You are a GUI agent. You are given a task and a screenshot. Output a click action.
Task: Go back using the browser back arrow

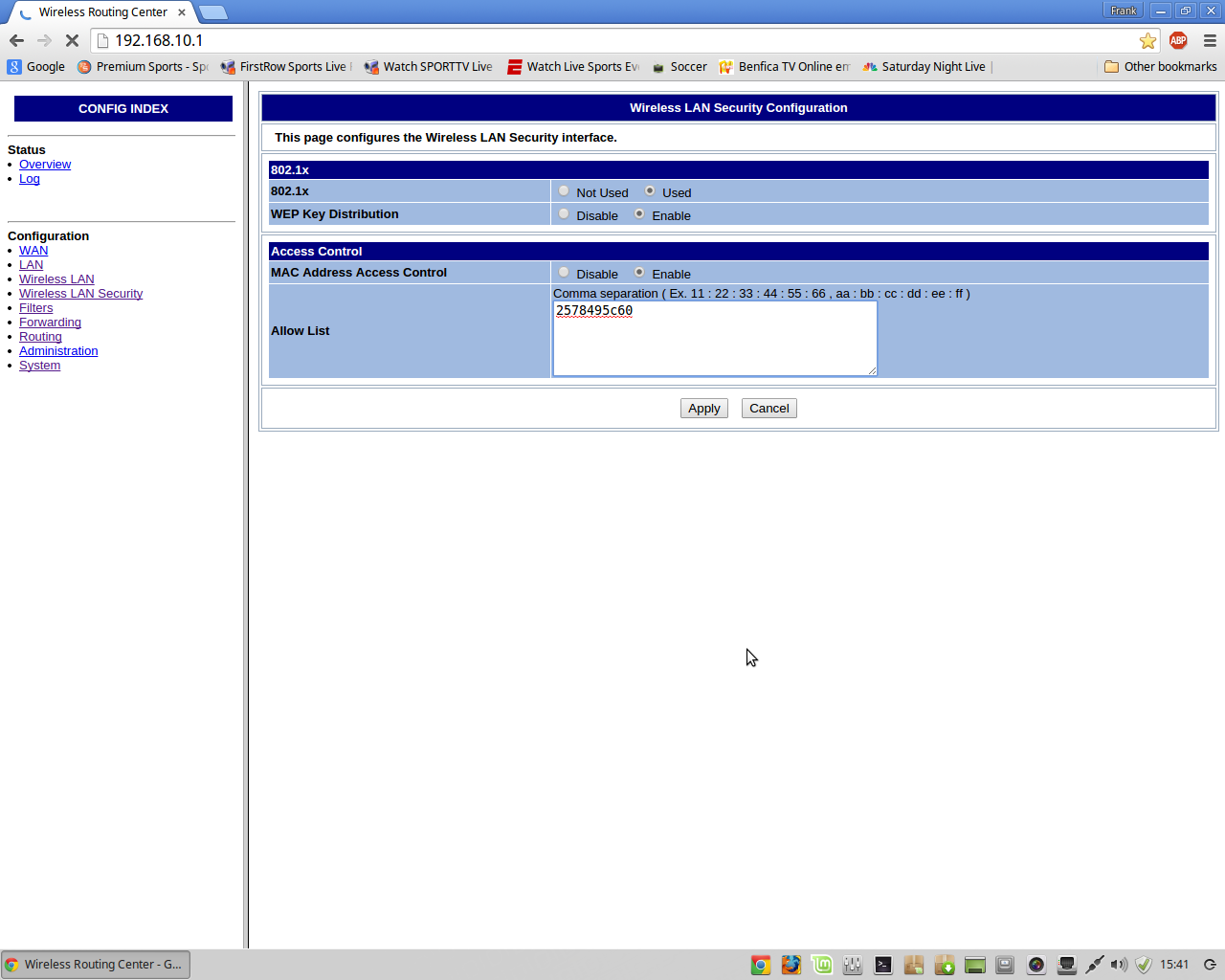pos(16,40)
